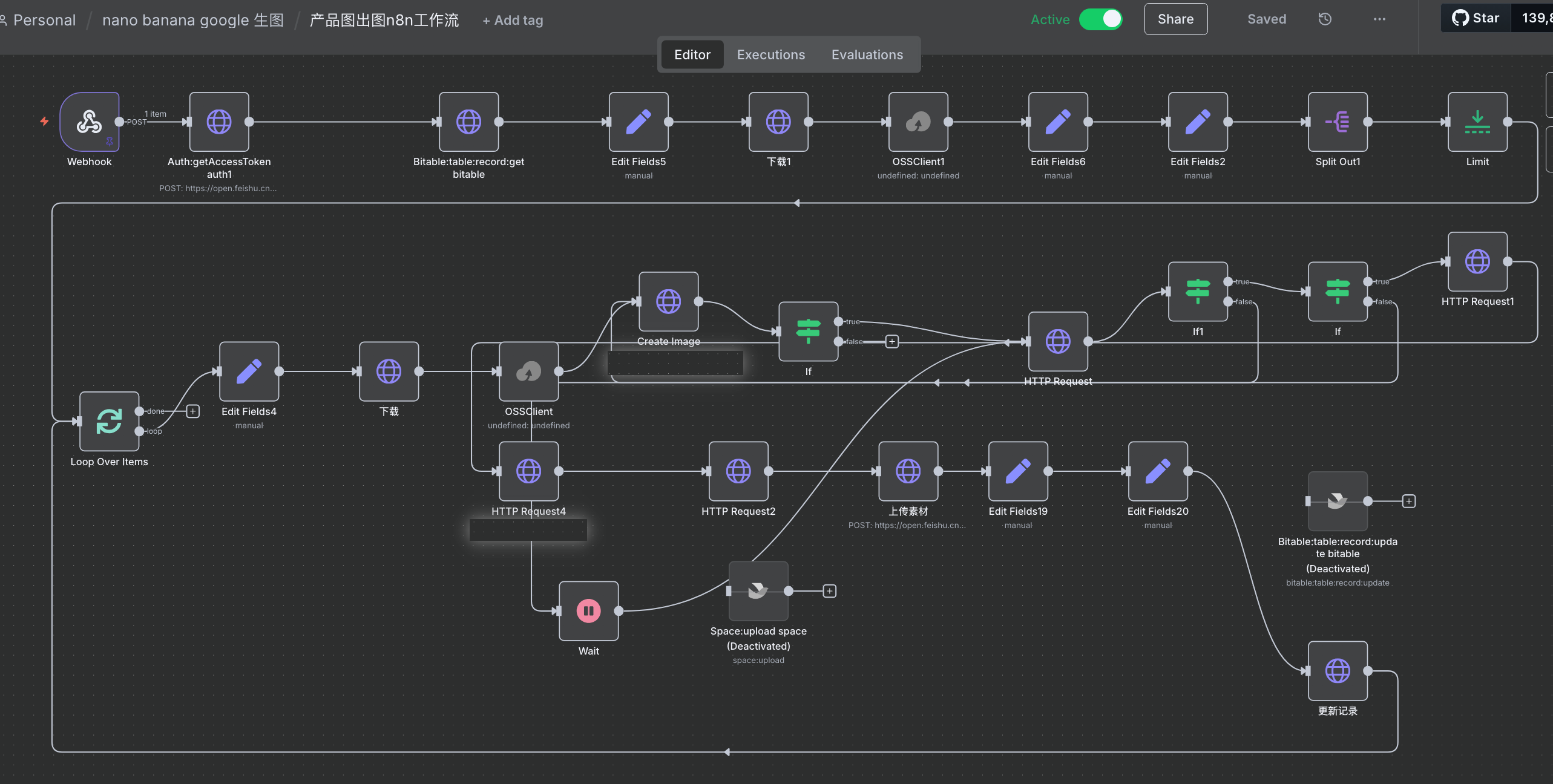Click the Add tag link
This screenshot has width=1553, height=784.
coord(513,21)
